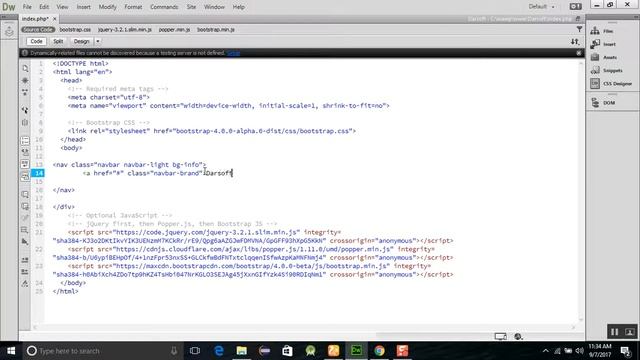Open the Edit menu
This screenshot has width=640, height=360.
(44, 7)
